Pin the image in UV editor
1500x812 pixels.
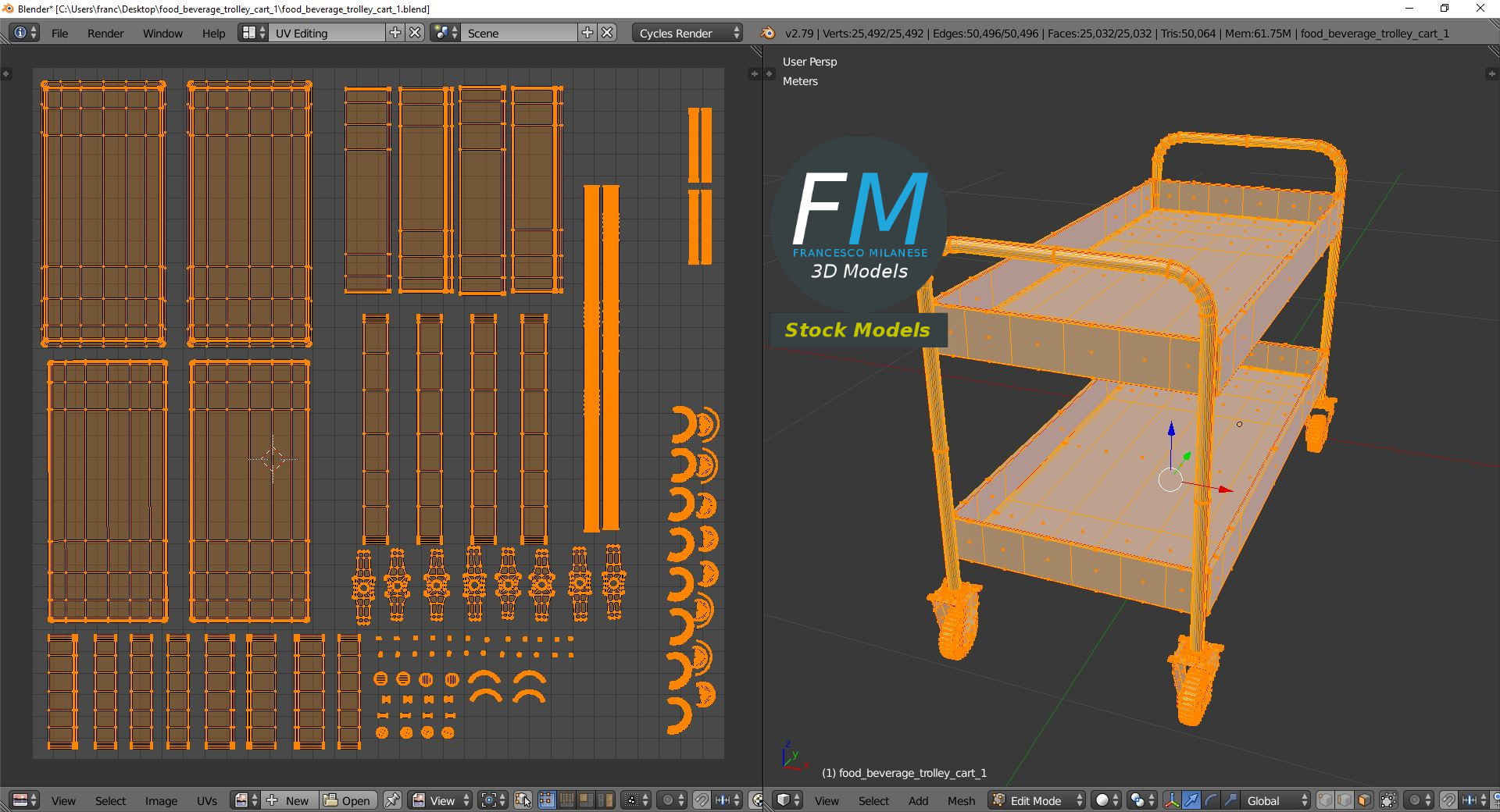[x=392, y=800]
